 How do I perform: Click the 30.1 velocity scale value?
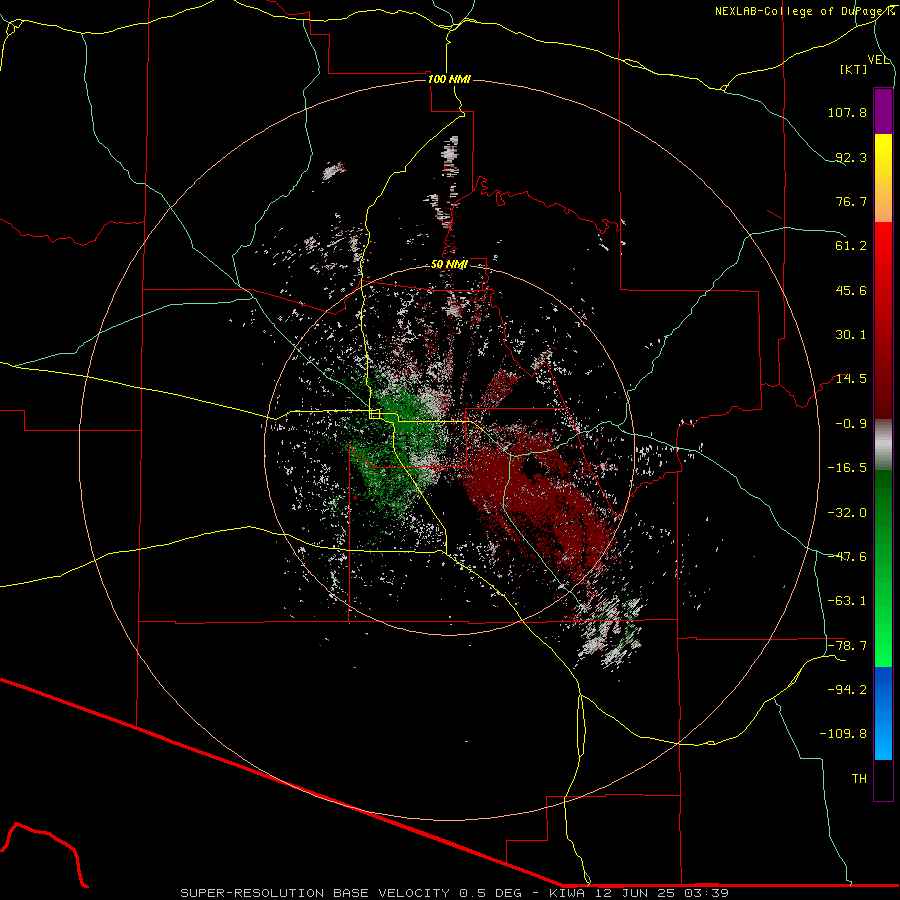tap(851, 335)
